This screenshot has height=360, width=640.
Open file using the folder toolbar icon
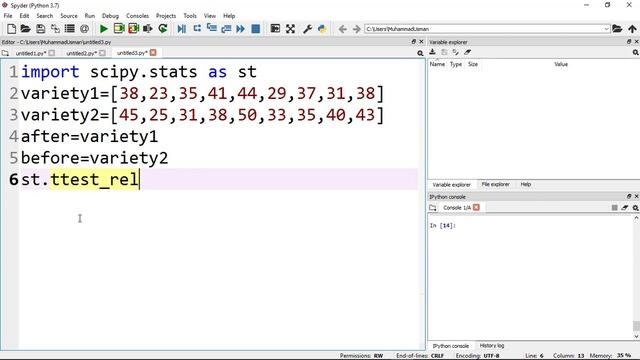click(25, 29)
